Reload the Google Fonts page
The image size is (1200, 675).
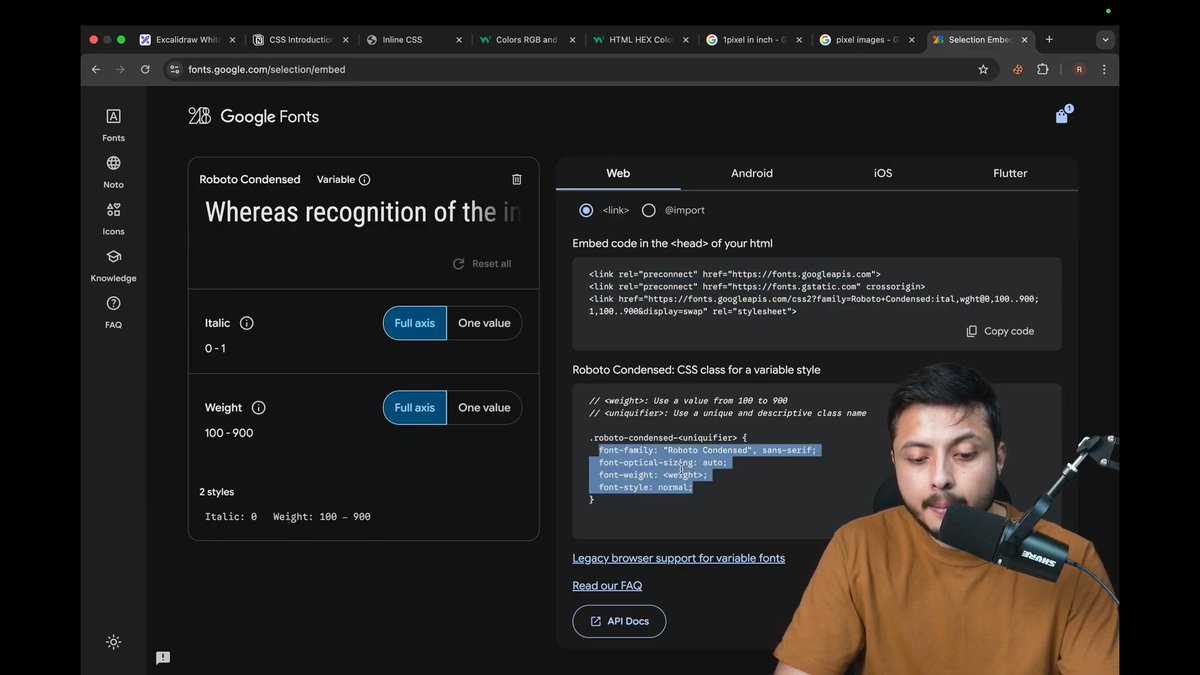[x=145, y=69]
